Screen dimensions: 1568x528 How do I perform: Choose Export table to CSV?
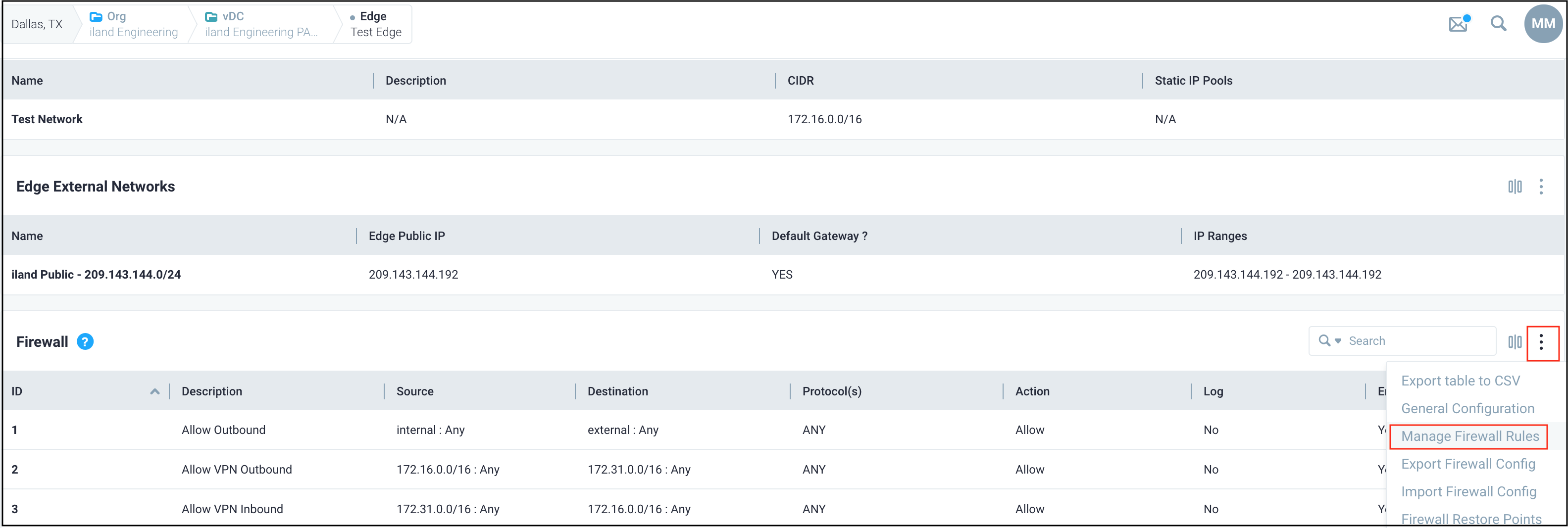click(1460, 381)
